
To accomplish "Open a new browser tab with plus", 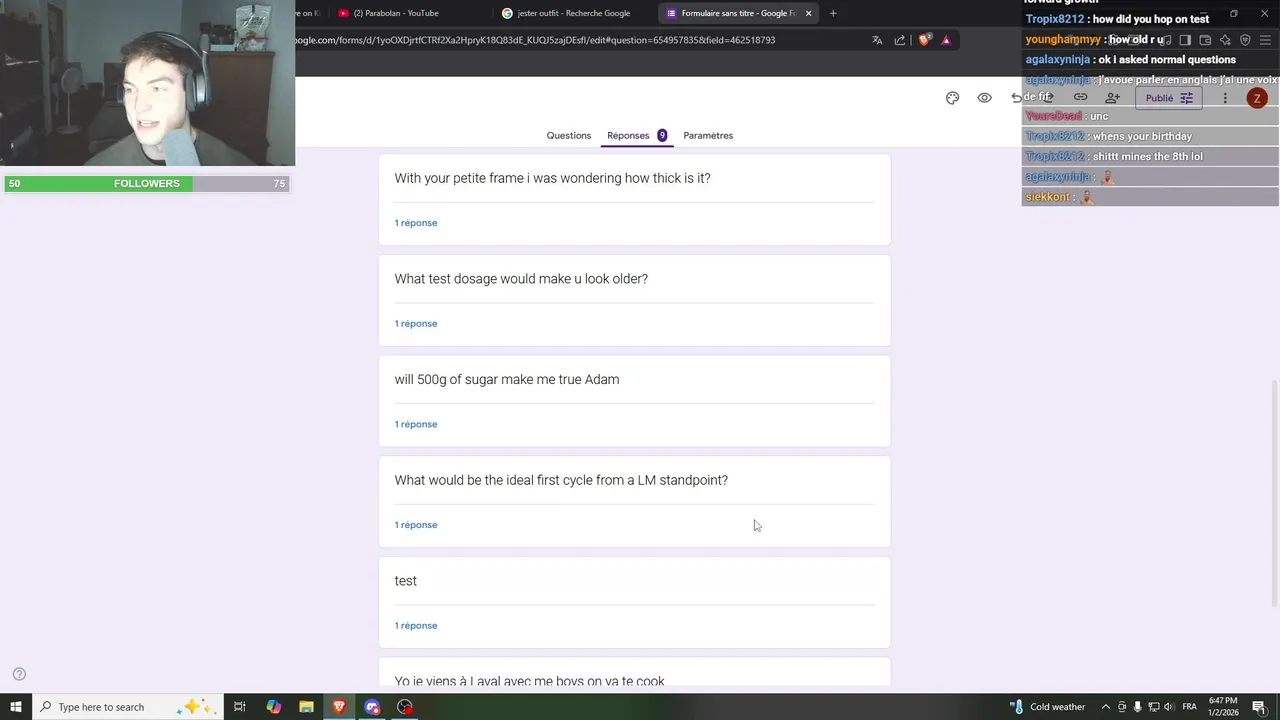I will (x=833, y=13).
